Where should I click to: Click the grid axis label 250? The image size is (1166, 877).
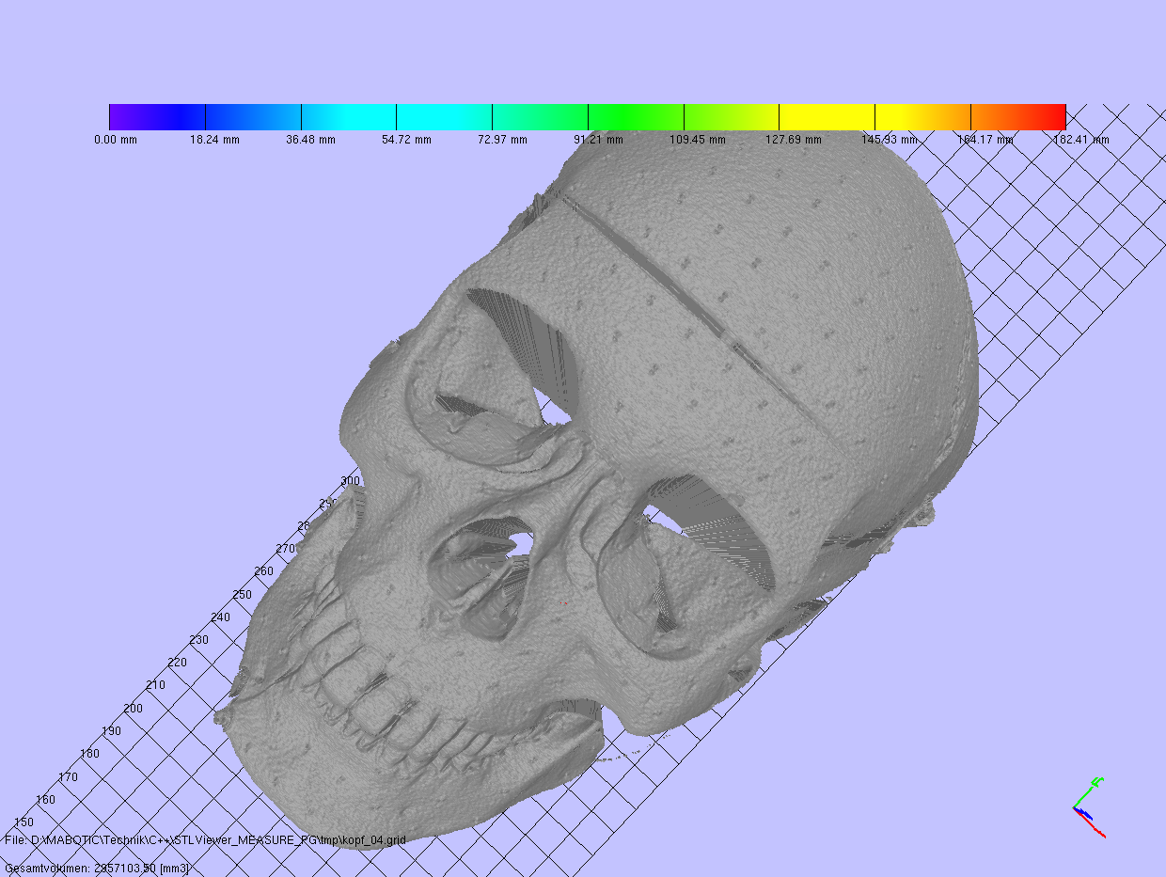[x=242, y=595]
